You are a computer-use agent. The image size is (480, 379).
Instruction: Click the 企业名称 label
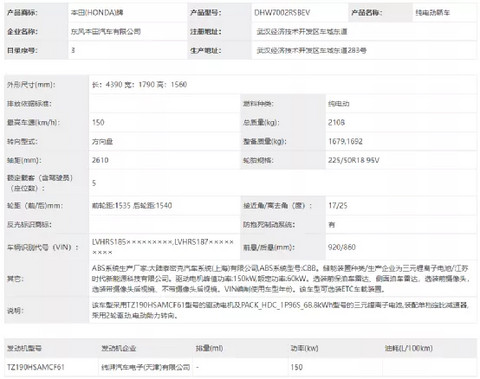22,32
